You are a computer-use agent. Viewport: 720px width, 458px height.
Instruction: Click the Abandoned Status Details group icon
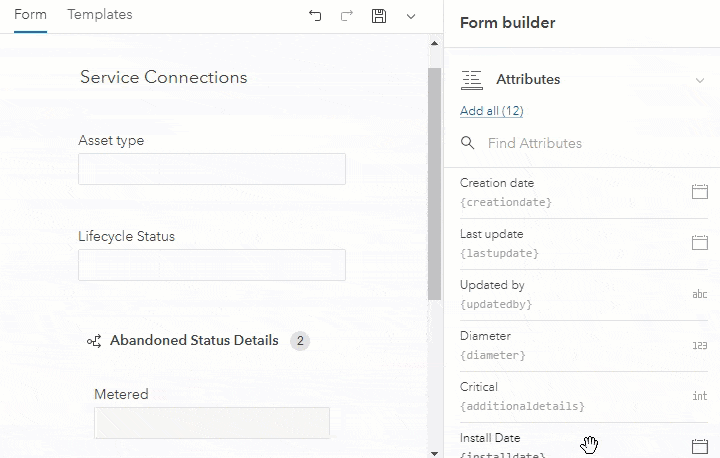coord(94,341)
